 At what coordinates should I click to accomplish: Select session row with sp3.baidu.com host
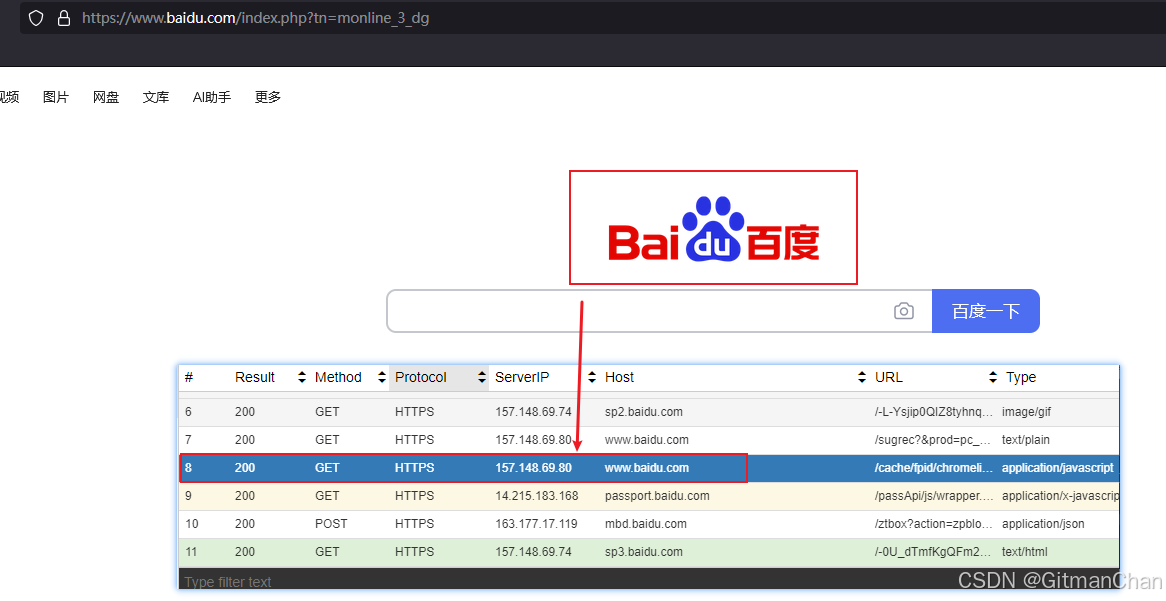tap(648, 552)
